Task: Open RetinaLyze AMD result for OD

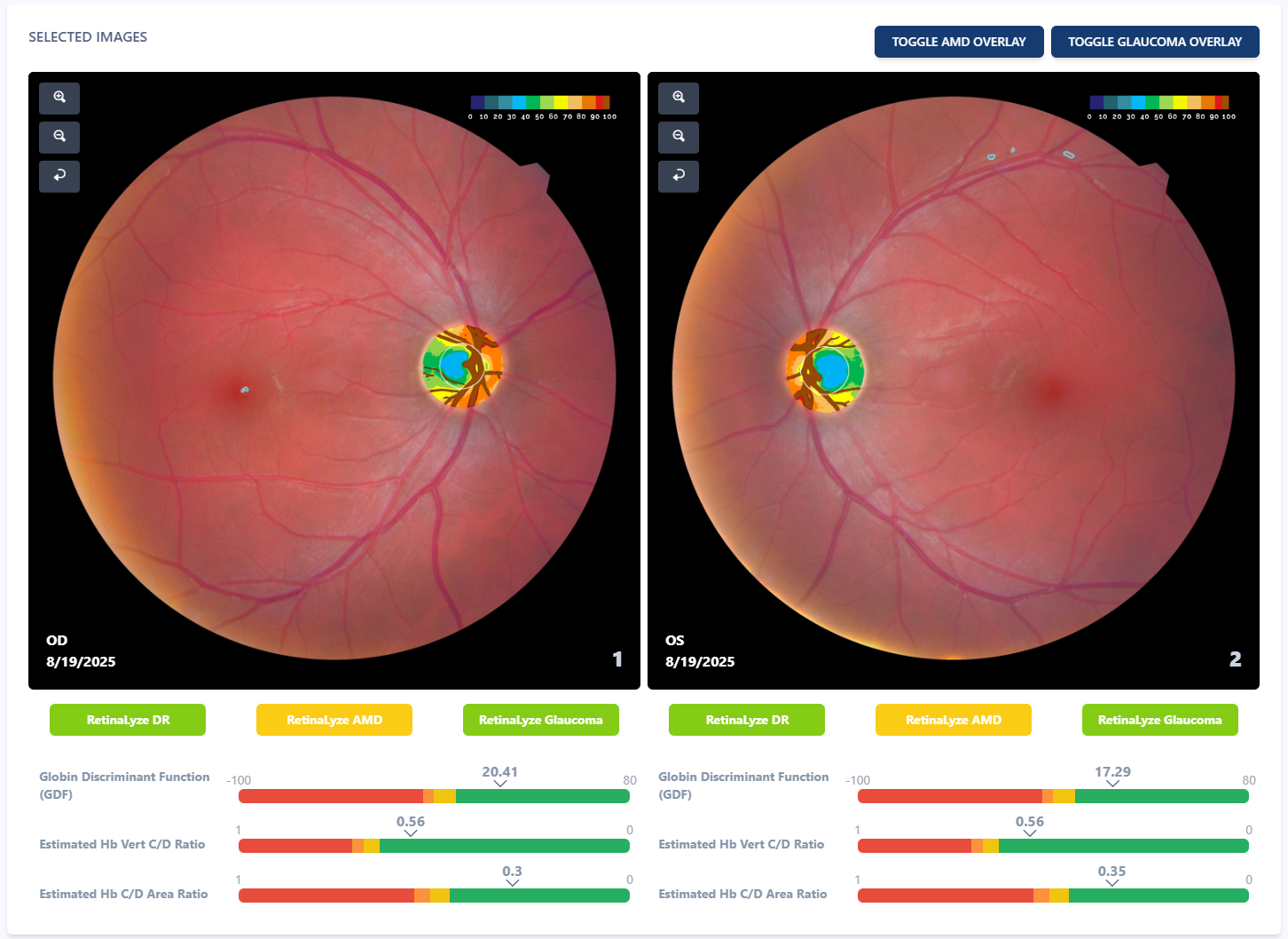Action: (334, 720)
